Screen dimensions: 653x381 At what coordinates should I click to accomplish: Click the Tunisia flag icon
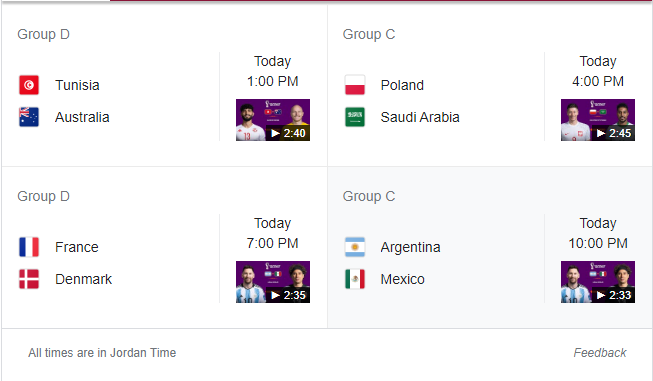tap(29, 85)
